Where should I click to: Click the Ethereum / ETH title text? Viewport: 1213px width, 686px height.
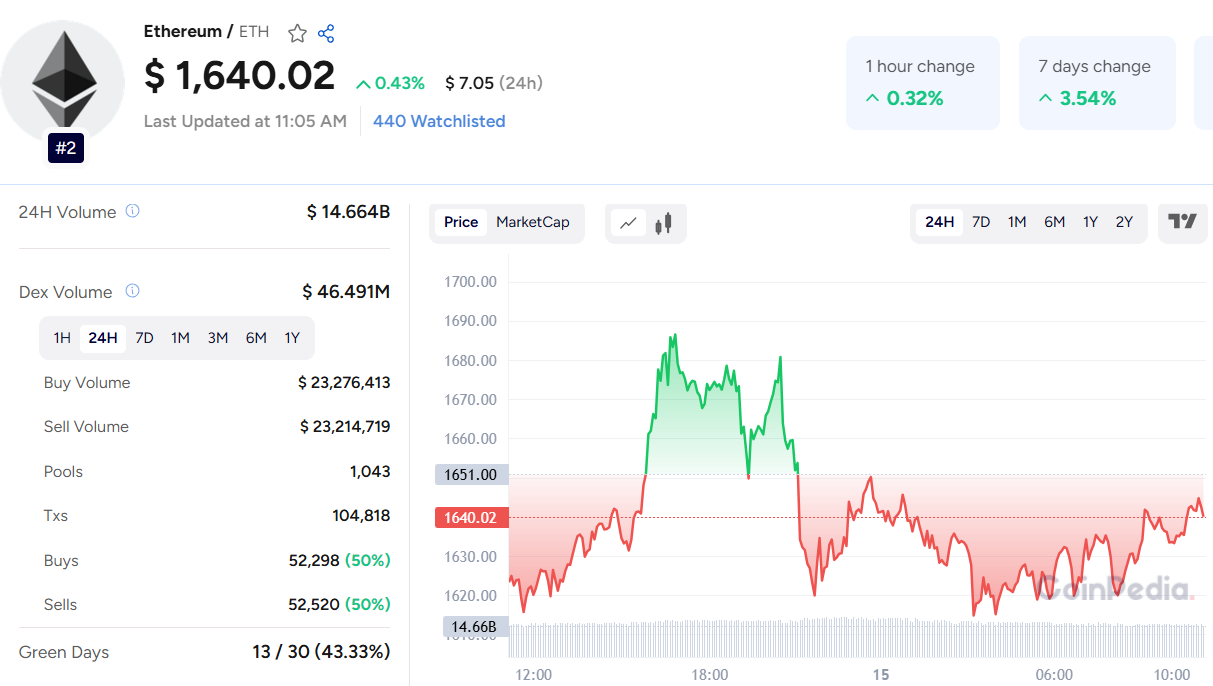(206, 32)
